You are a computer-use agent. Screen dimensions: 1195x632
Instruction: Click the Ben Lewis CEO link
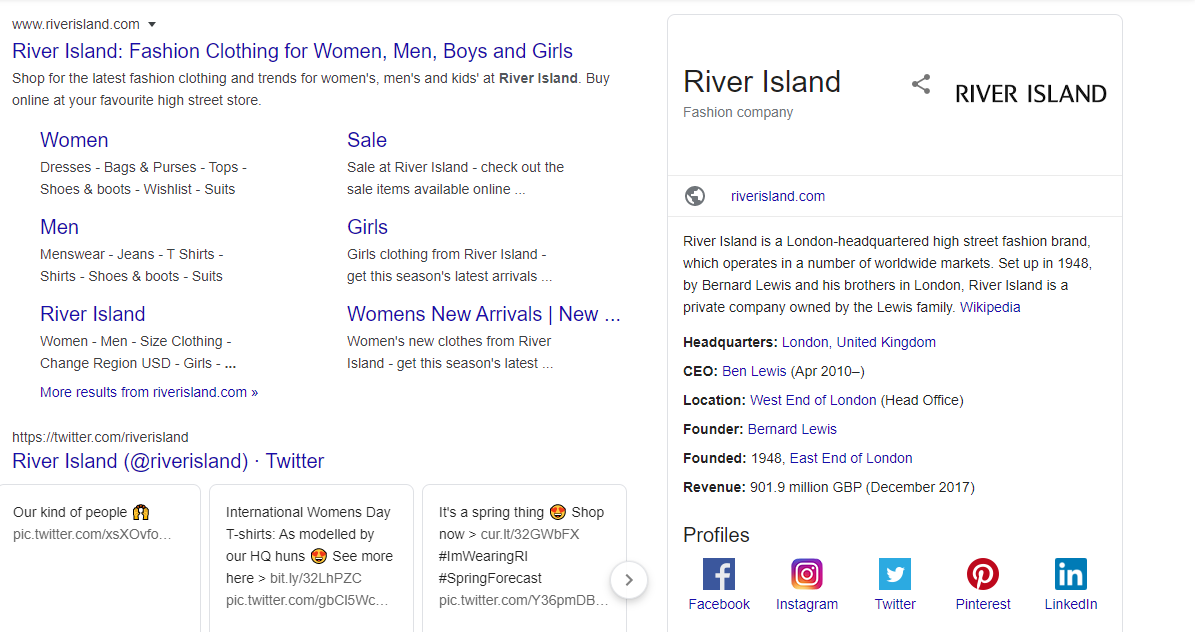click(x=754, y=371)
